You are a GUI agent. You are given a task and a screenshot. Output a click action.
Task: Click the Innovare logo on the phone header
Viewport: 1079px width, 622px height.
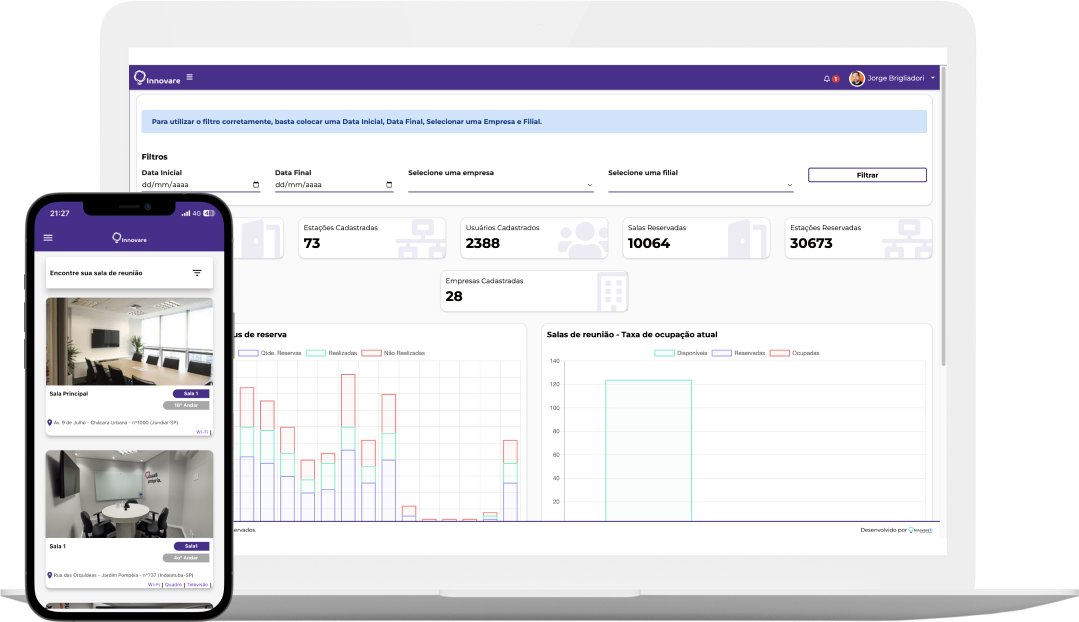[x=129, y=238]
